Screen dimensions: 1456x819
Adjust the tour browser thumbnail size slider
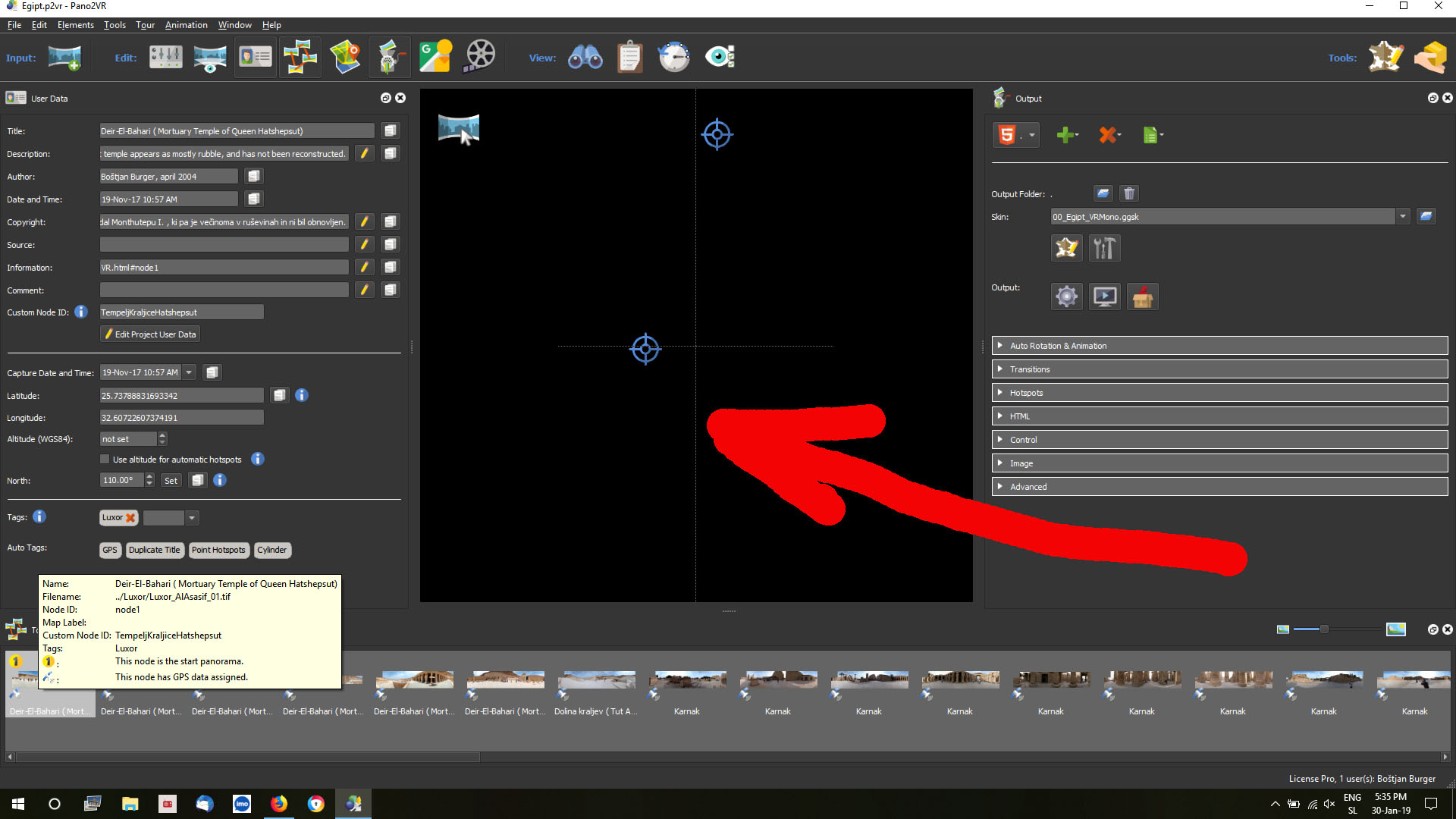(x=1324, y=629)
